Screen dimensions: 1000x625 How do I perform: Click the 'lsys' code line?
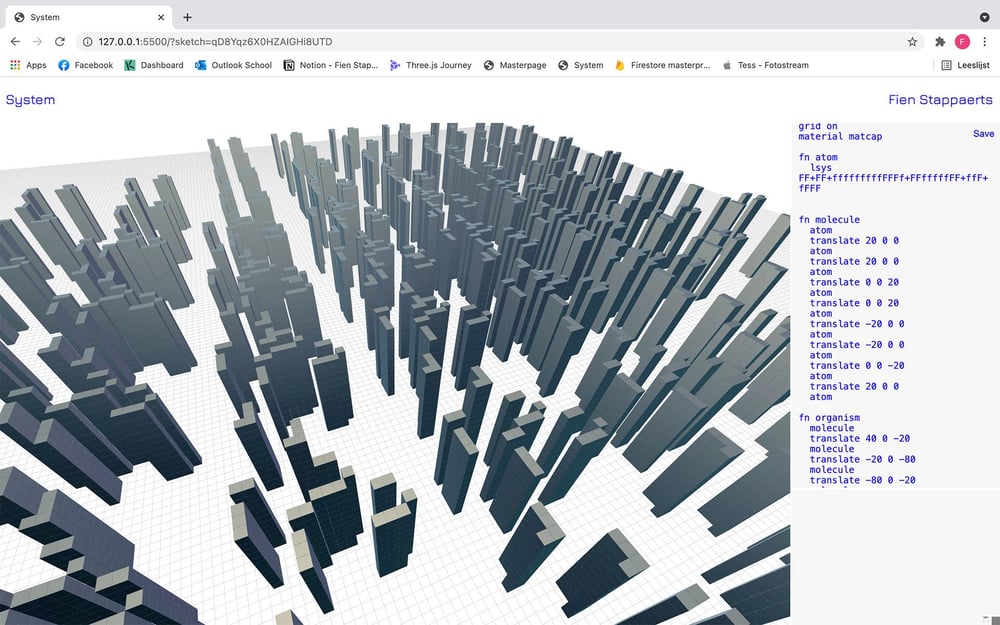pos(821,168)
